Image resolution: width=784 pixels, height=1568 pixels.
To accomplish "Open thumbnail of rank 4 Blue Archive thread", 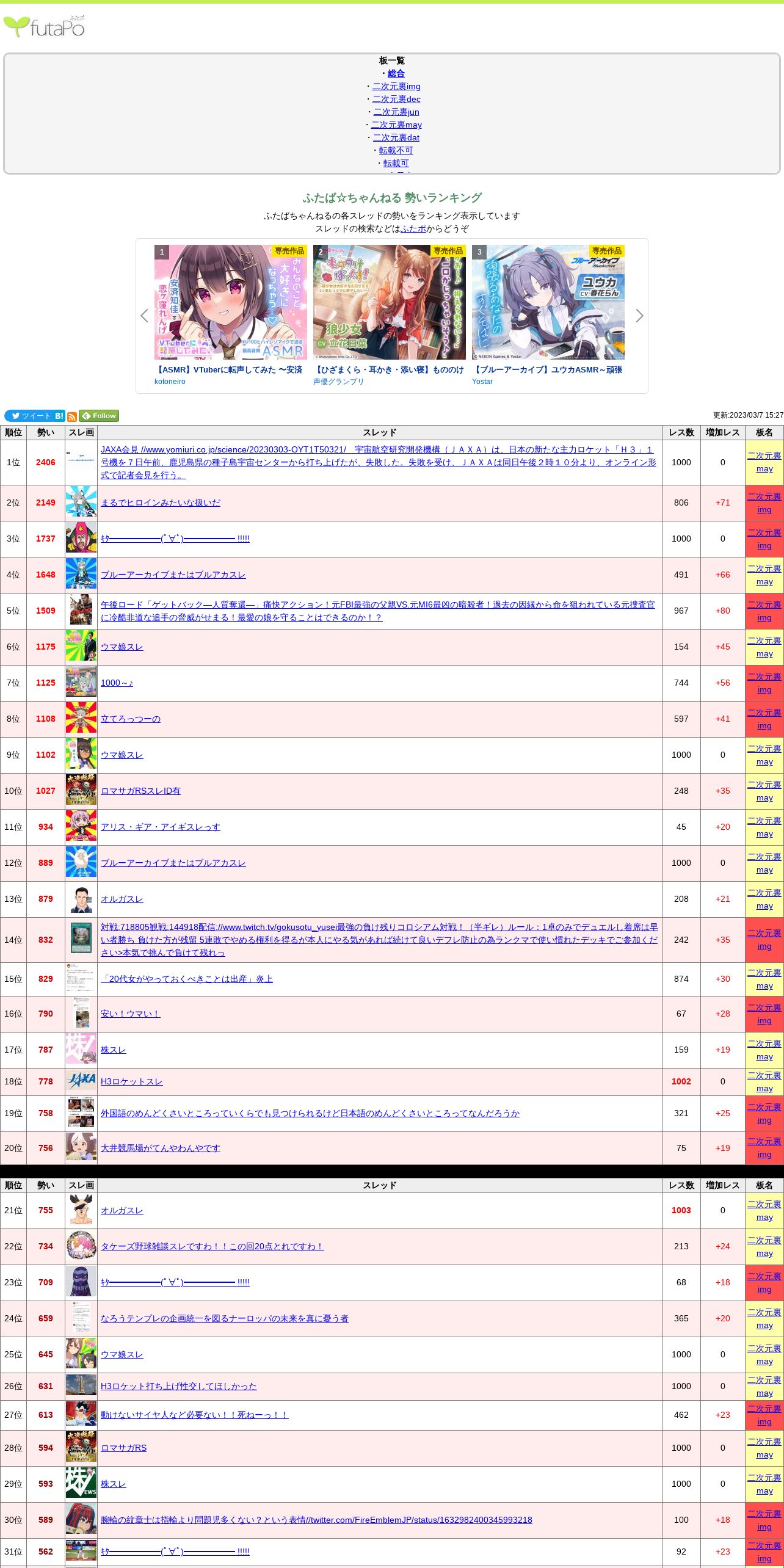I will (x=81, y=575).
